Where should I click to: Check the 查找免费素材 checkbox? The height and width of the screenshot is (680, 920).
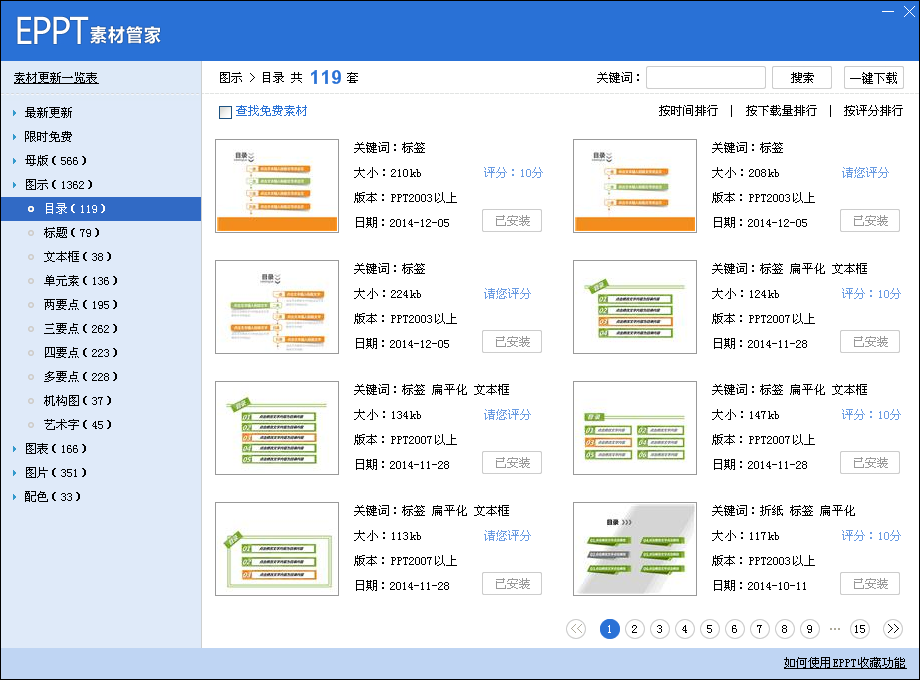(x=225, y=112)
